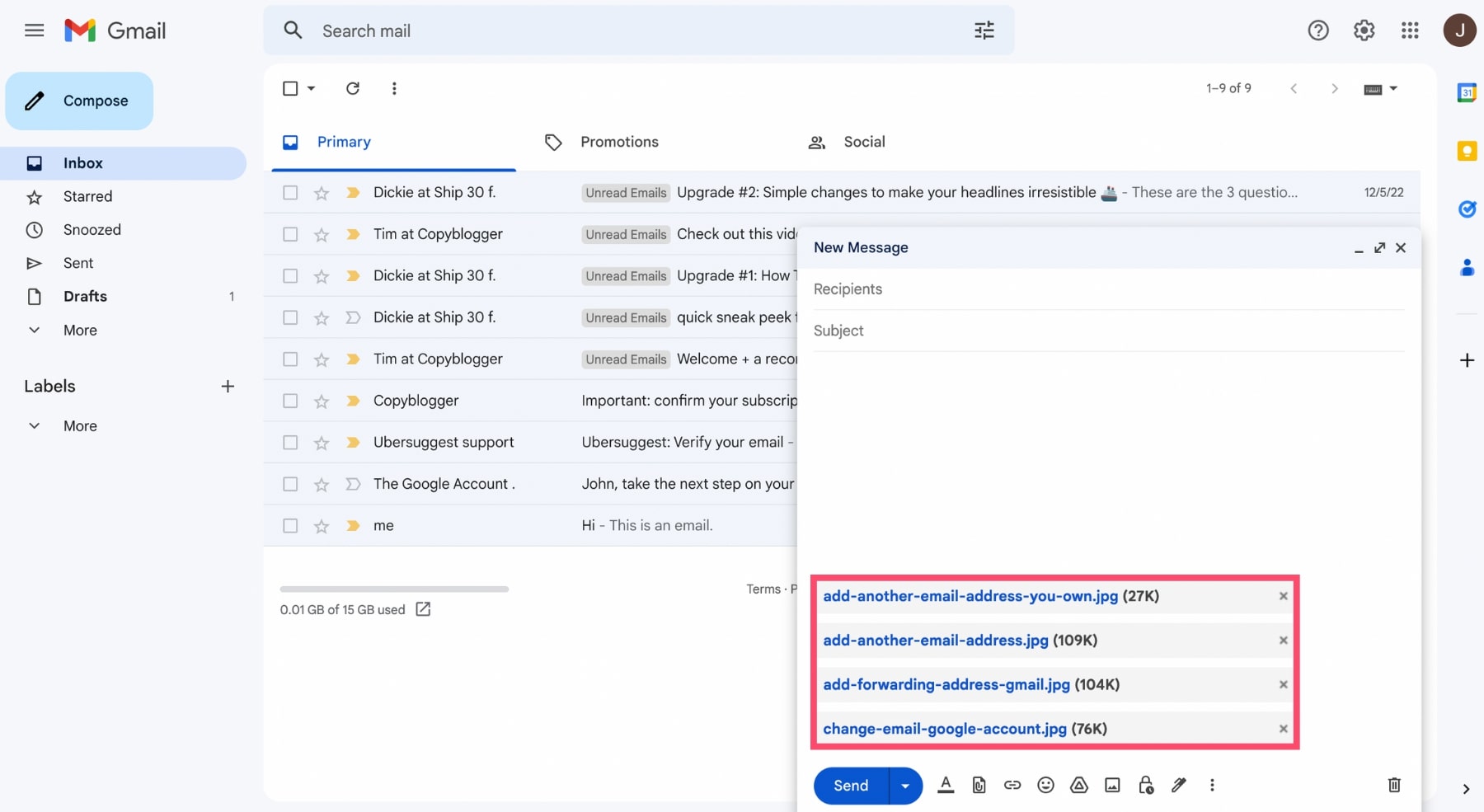
Task: Switch to the Promotions tab
Action: click(x=619, y=142)
